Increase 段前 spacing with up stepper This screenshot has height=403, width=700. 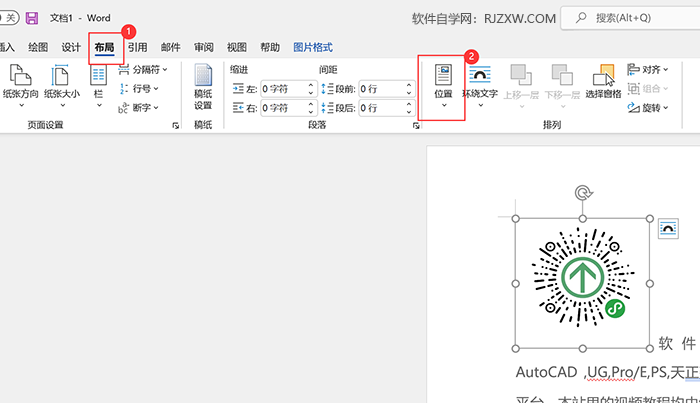point(409,85)
